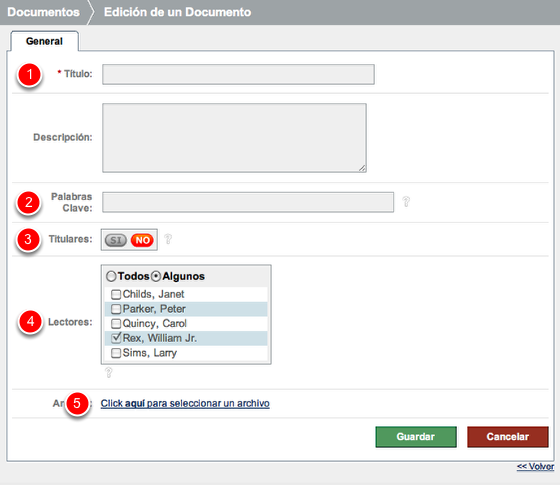560x485 pixels.
Task: Set Titulares toggle to NO
Action: 142,240
